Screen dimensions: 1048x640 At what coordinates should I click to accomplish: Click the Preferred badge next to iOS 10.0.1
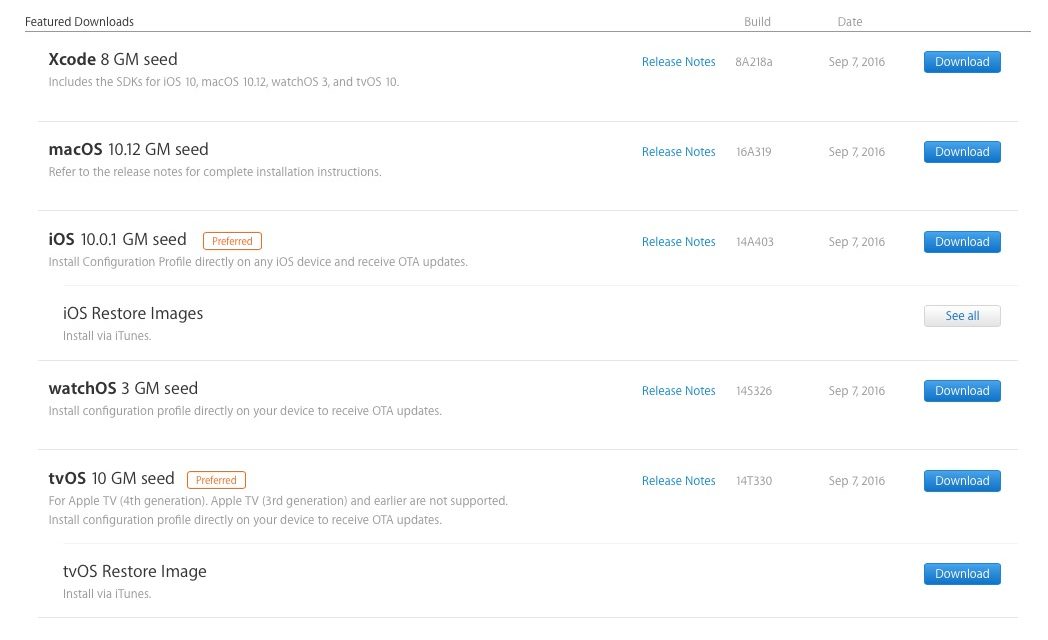click(232, 241)
